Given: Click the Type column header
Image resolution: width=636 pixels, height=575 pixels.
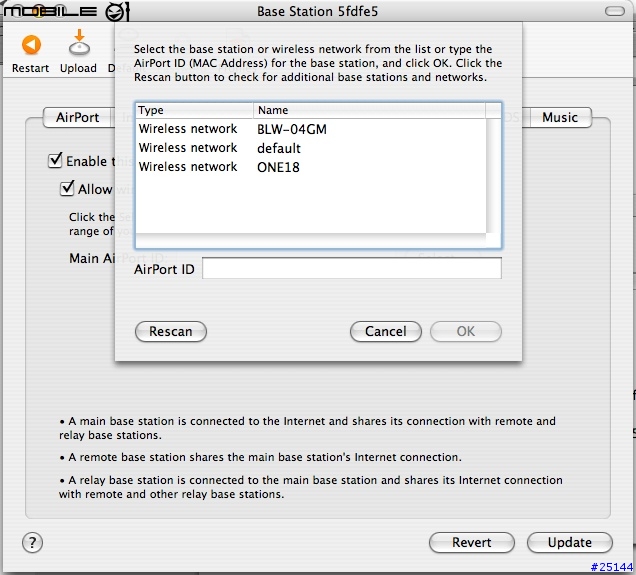Looking at the screenshot, I should click(x=195, y=110).
